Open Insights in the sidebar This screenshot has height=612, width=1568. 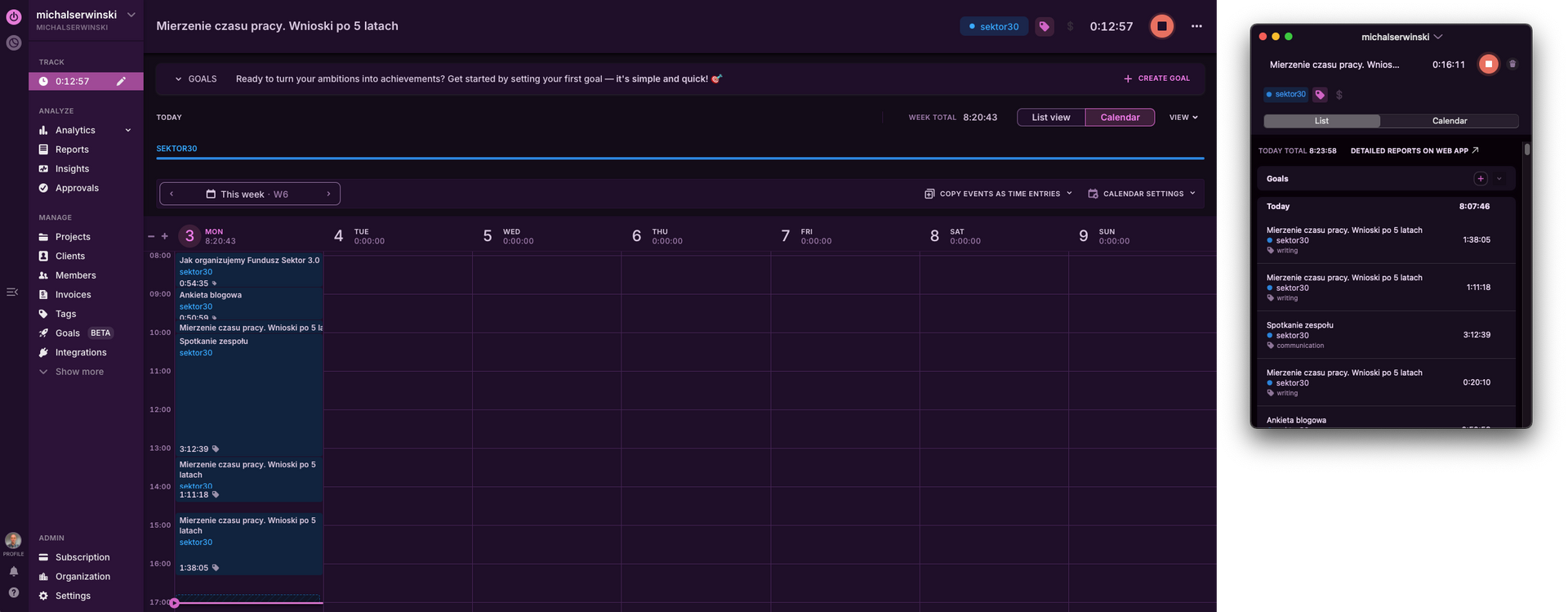72,169
